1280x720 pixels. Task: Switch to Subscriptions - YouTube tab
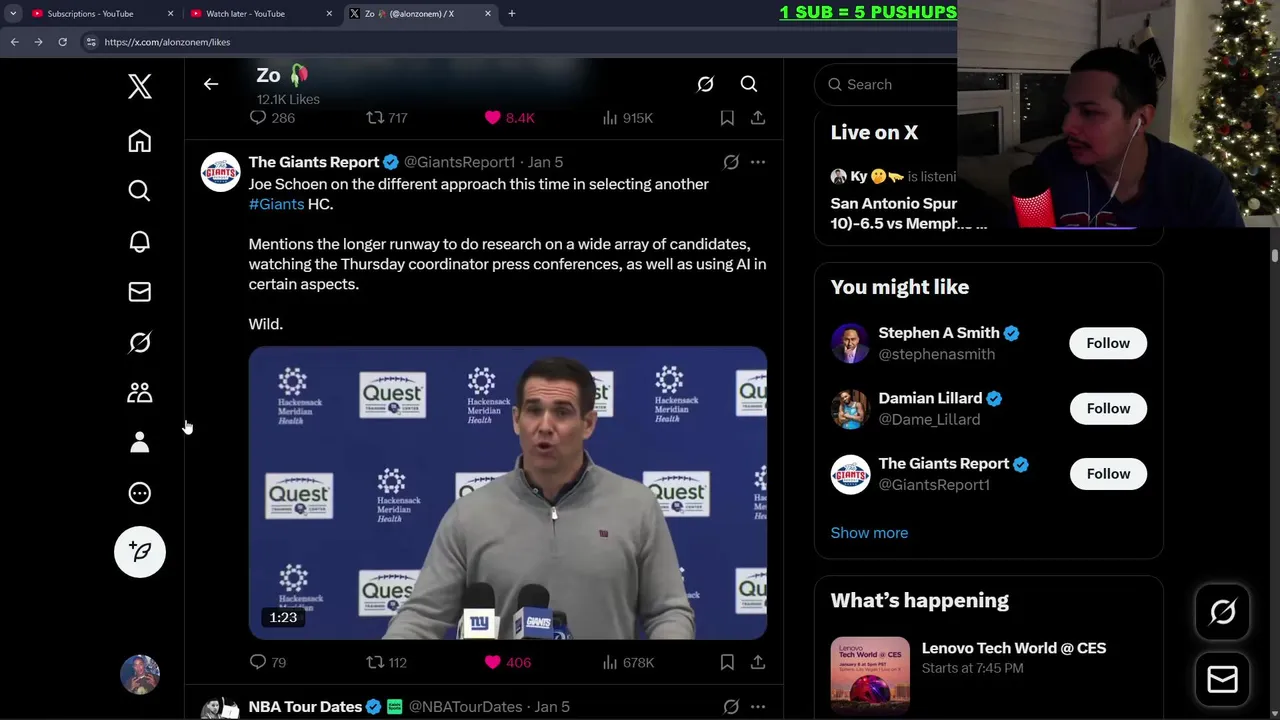pyautogui.click(x=100, y=14)
